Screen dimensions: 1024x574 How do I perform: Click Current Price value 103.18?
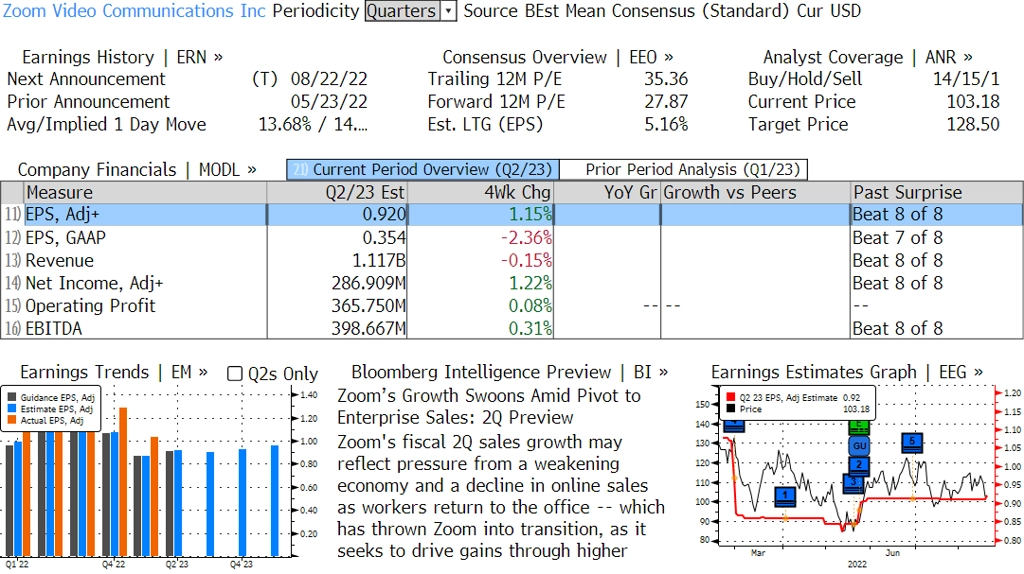pyautogui.click(x=973, y=102)
